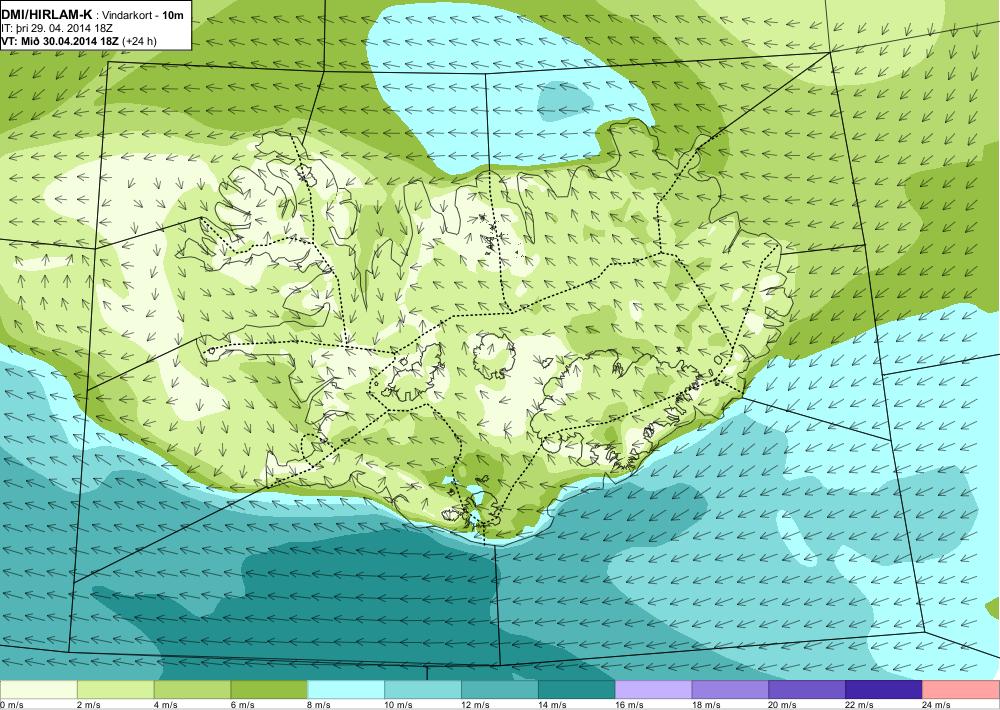The width and height of the screenshot is (1000, 710).
Task: Pick the 18 m/s purple legend swatch
Action: (730, 690)
